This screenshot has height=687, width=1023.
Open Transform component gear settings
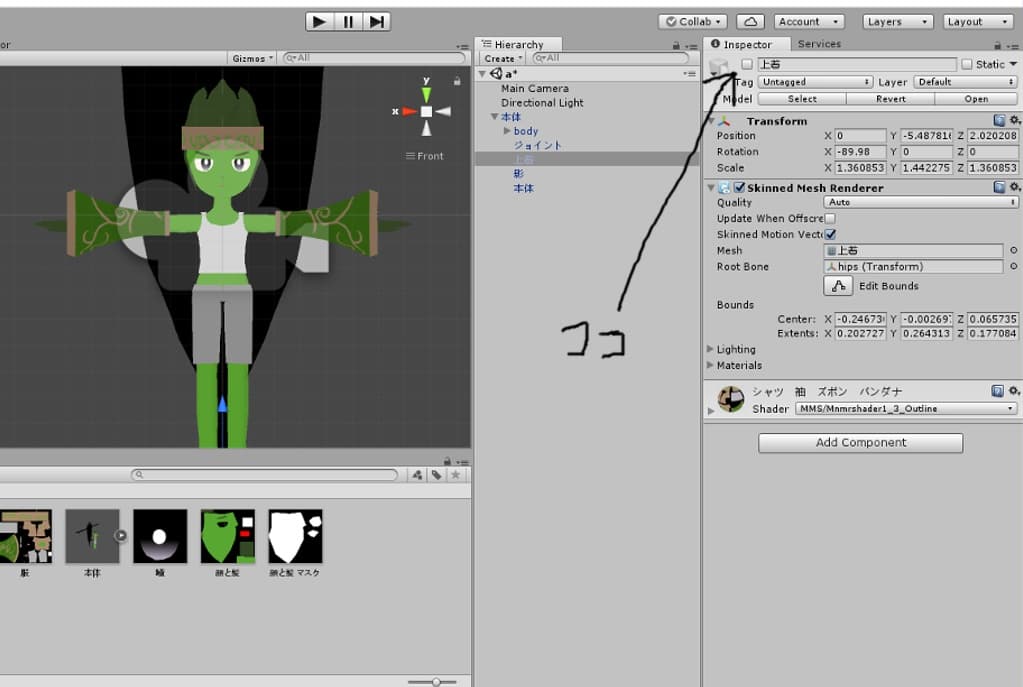[1015, 120]
